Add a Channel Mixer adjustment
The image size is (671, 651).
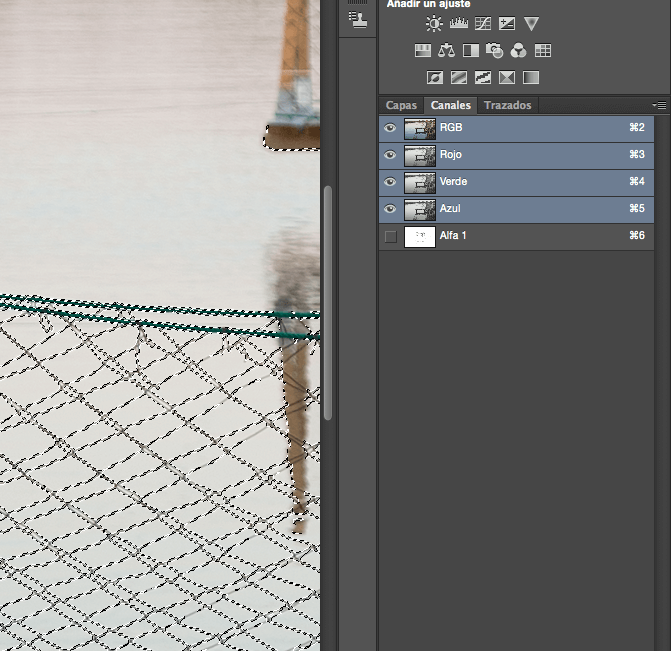pos(519,51)
